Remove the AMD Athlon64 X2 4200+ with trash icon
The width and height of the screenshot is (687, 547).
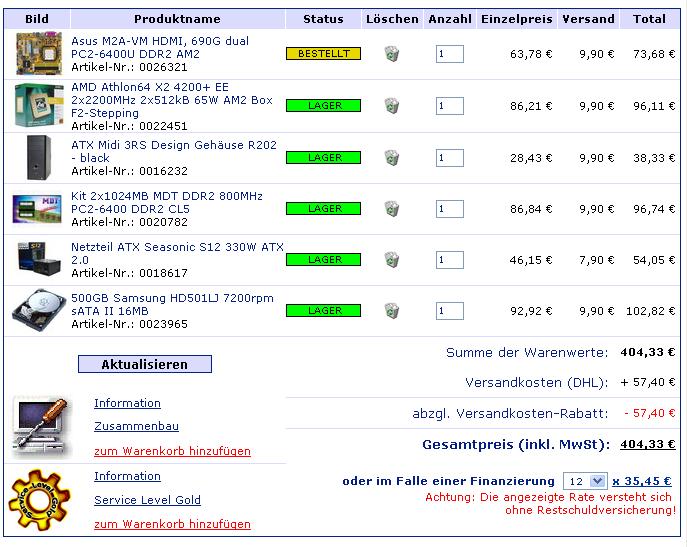[392, 106]
